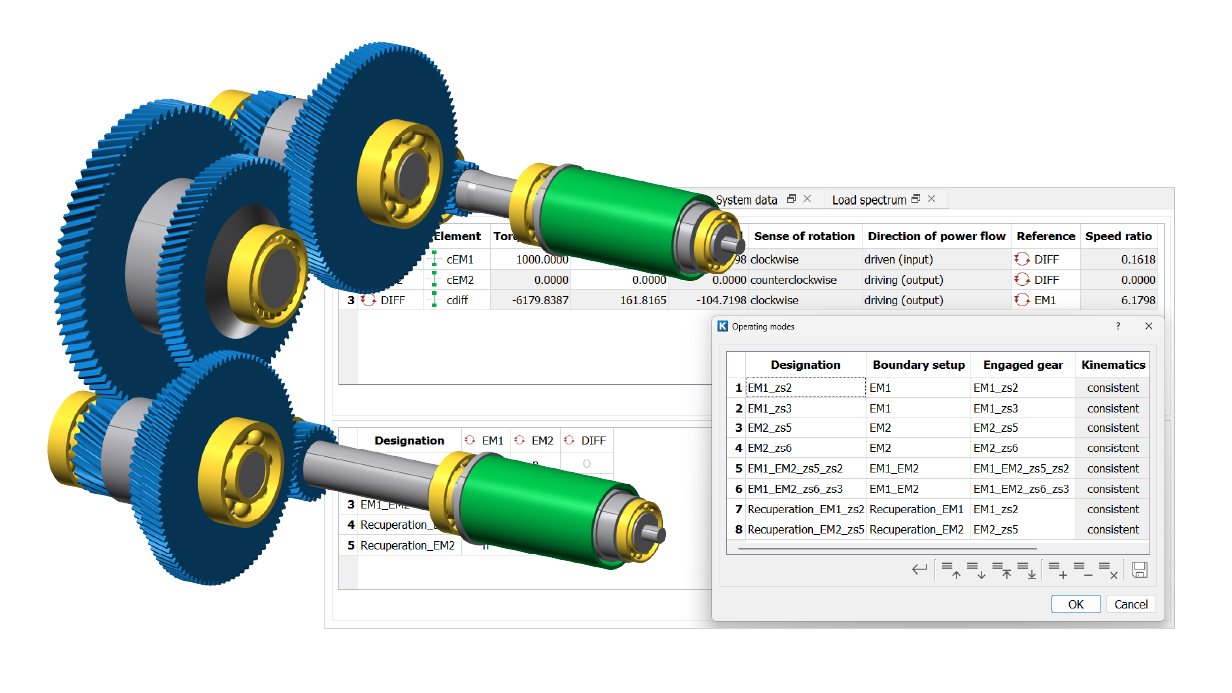Move the selected operating mode up one row
Viewport: 1232px width, 693px height.
(951, 570)
